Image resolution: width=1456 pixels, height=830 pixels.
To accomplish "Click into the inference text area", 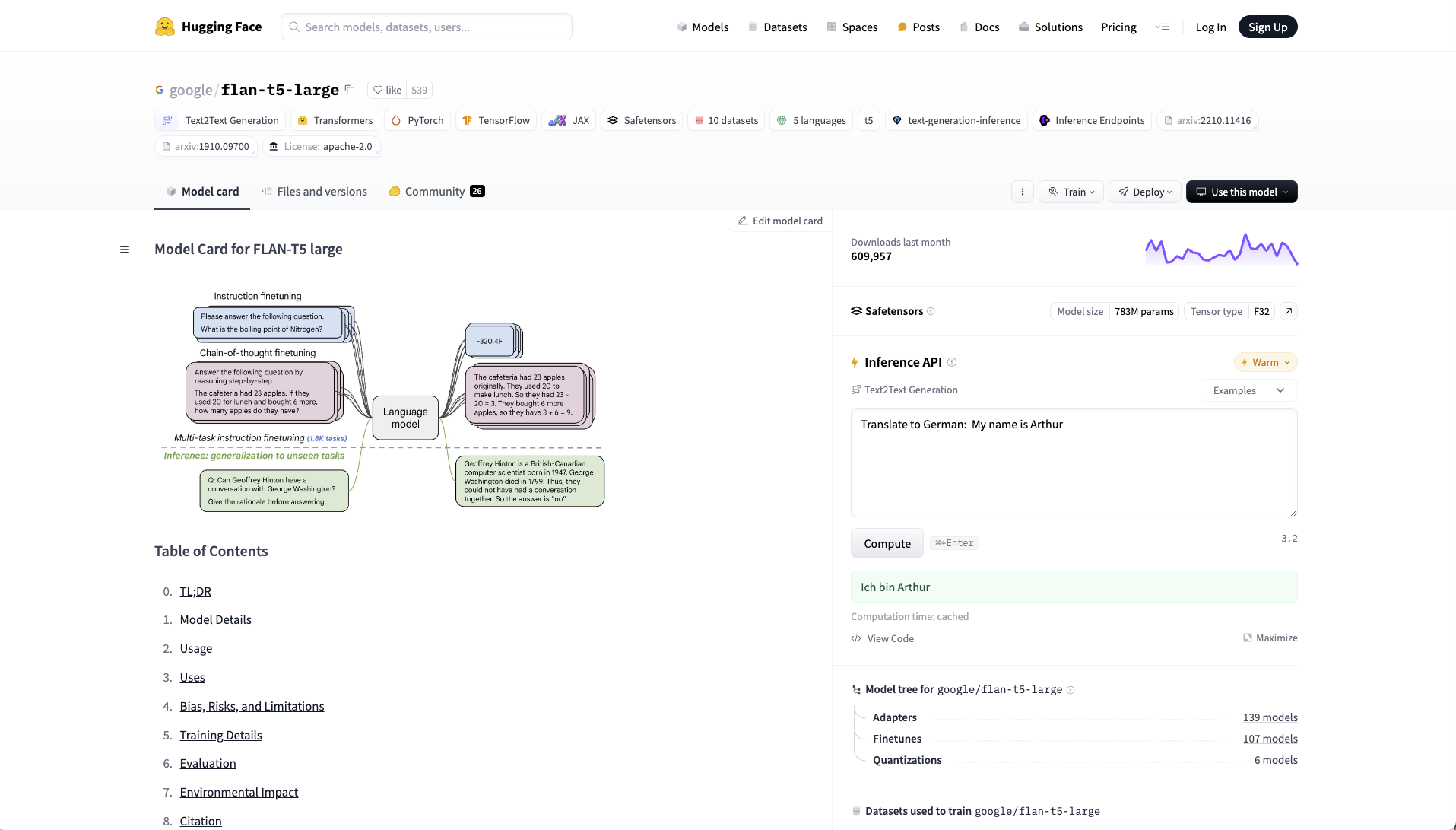I will pyautogui.click(x=1074, y=463).
